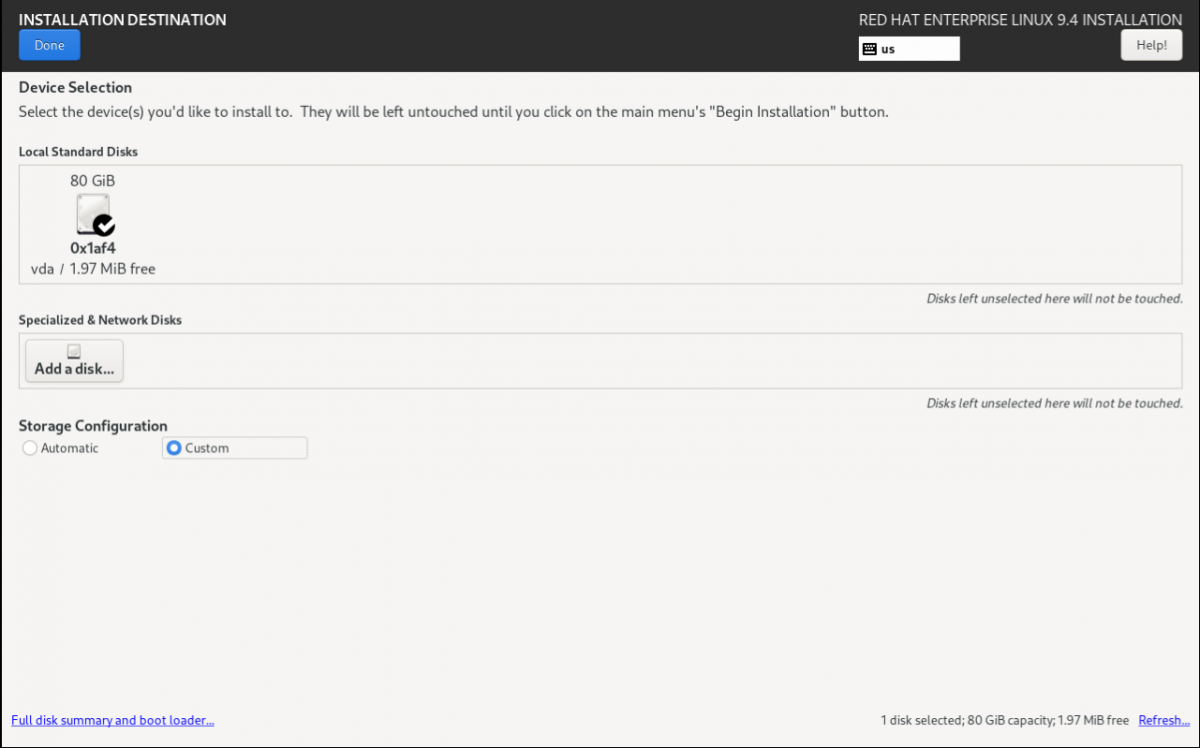The image size is (1200, 748).
Task: Click the 0x1af4 disk model label
Action: pyautogui.click(x=93, y=248)
